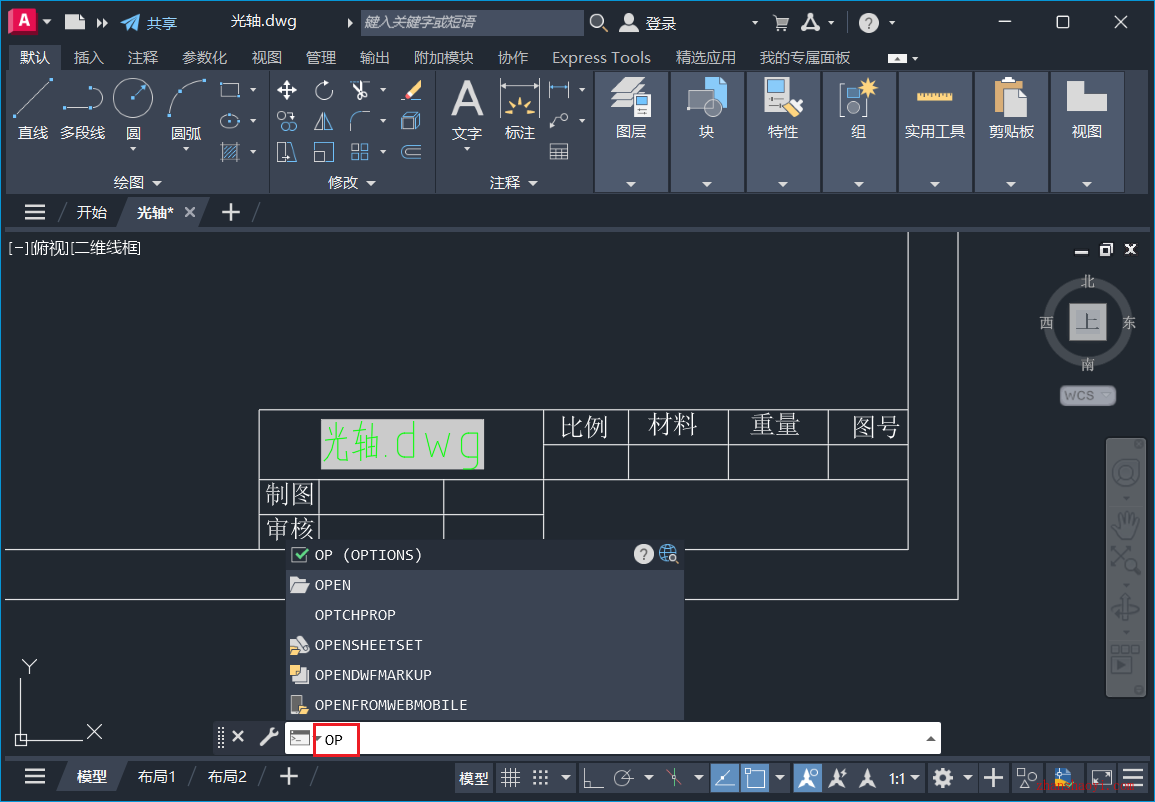Switch to the 插入 ribbon tab
1155x802 pixels.
[88, 57]
